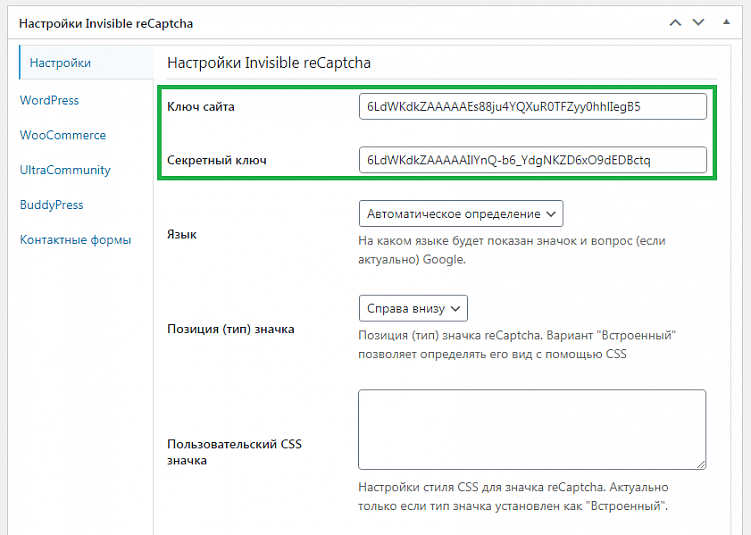Click the Ключ сайта input field

(532, 106)
